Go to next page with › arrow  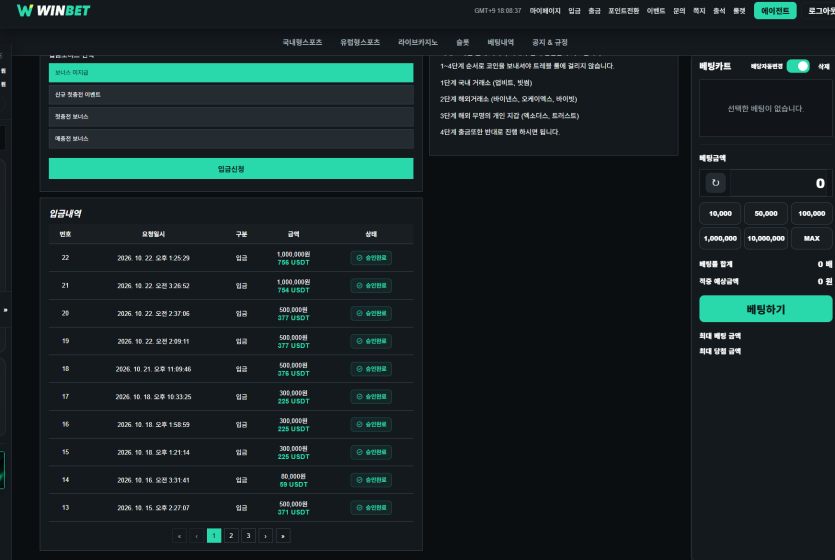(265, 536)
